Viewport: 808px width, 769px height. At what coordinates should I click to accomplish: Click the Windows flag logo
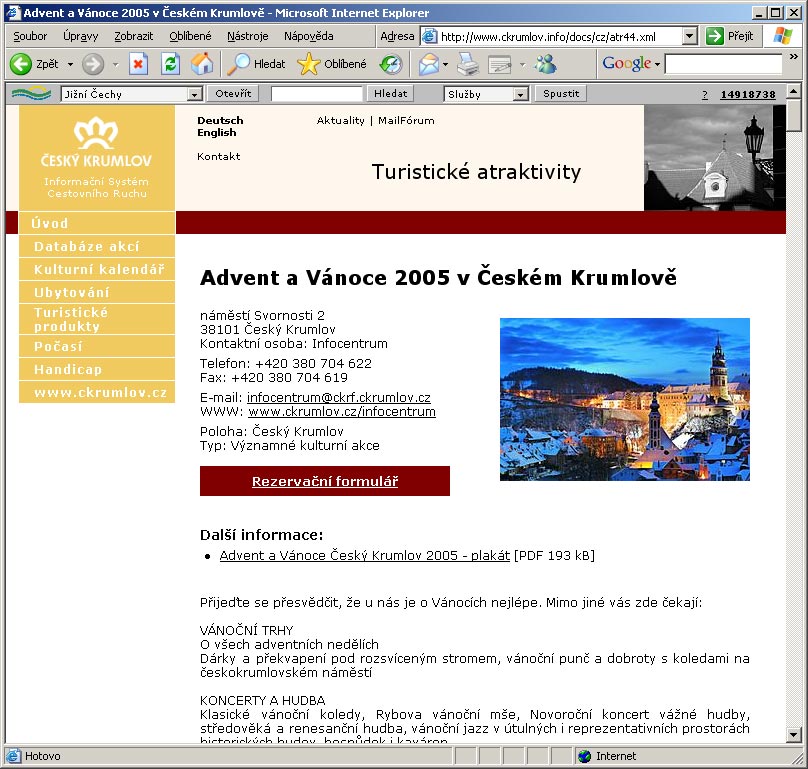click(783, 36)
